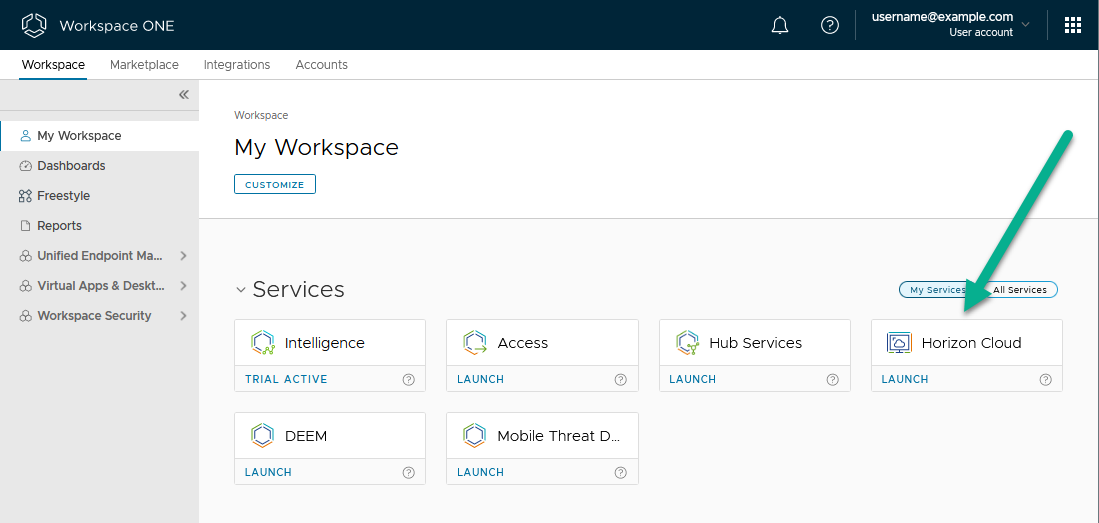Show the My Services filter
The height and width of the screenshot is (523, 1099).
pyautogui.click(x=938, y=290)
